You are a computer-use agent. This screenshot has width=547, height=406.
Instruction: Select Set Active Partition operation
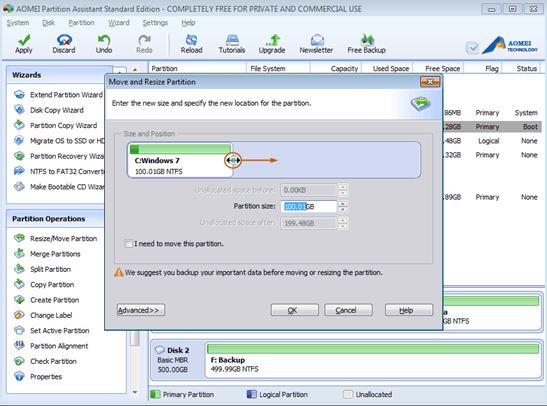[52, 330]
